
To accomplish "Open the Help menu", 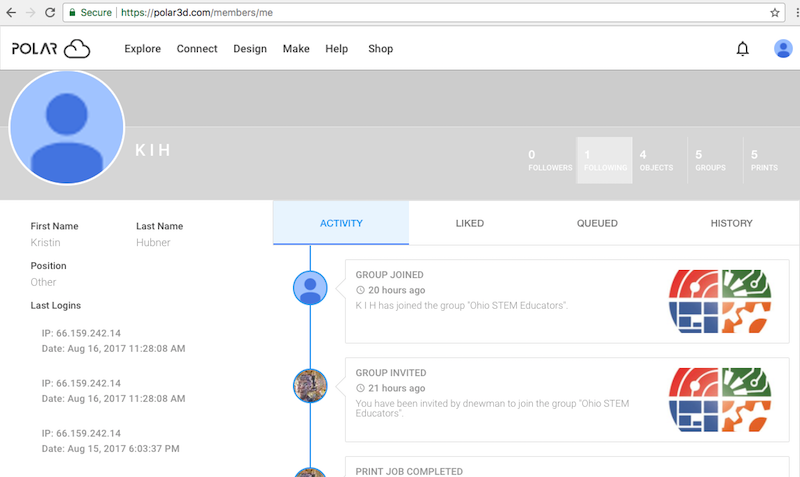I will [337, 48].
